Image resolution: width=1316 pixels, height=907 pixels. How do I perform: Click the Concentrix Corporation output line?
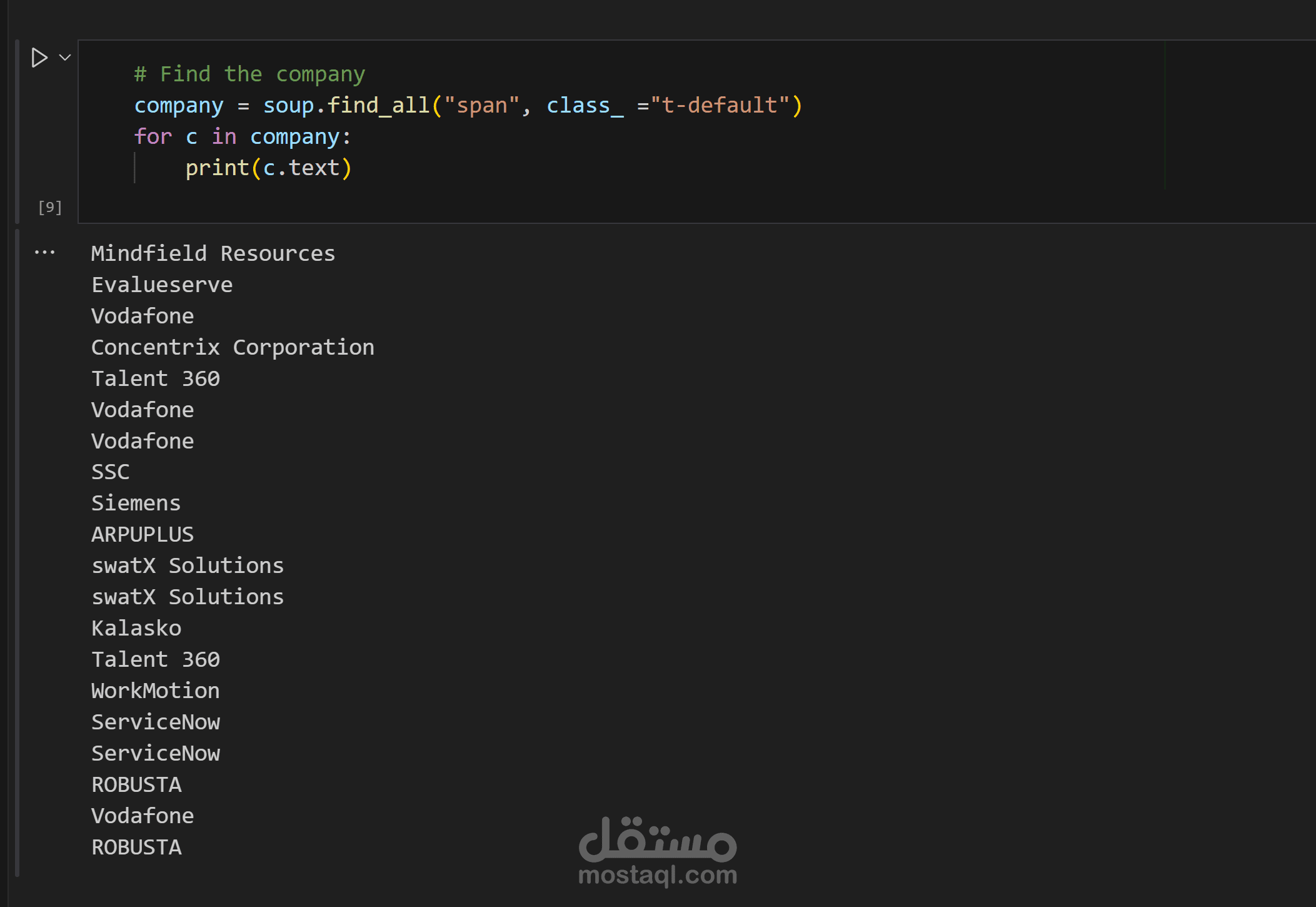pyautogui.click(x=233, y=347)
